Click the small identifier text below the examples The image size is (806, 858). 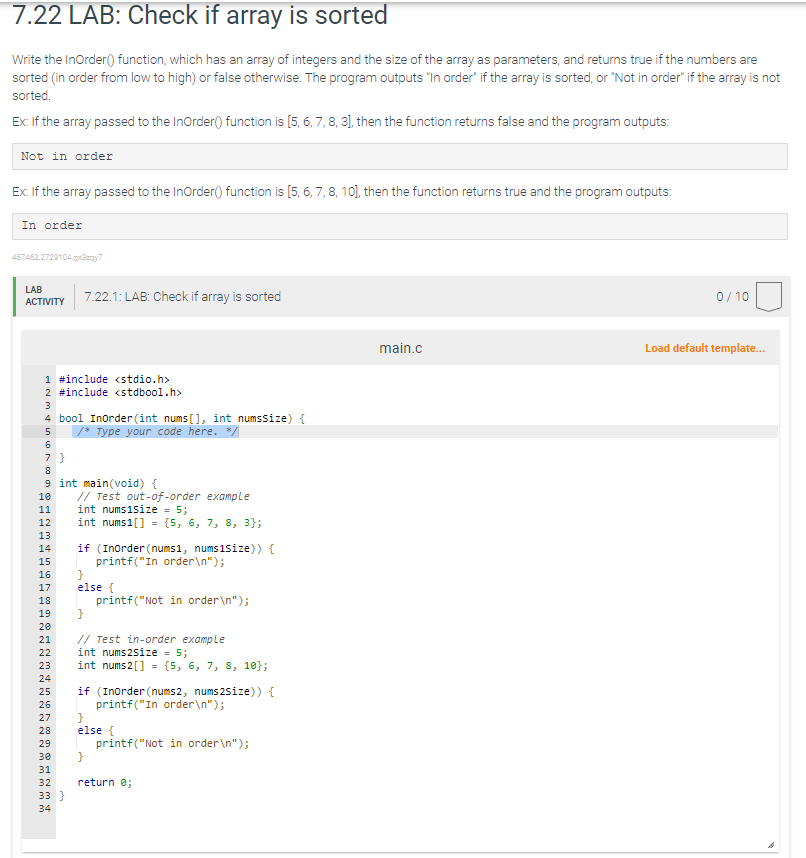pyautogui.click(x=58, y=258)
